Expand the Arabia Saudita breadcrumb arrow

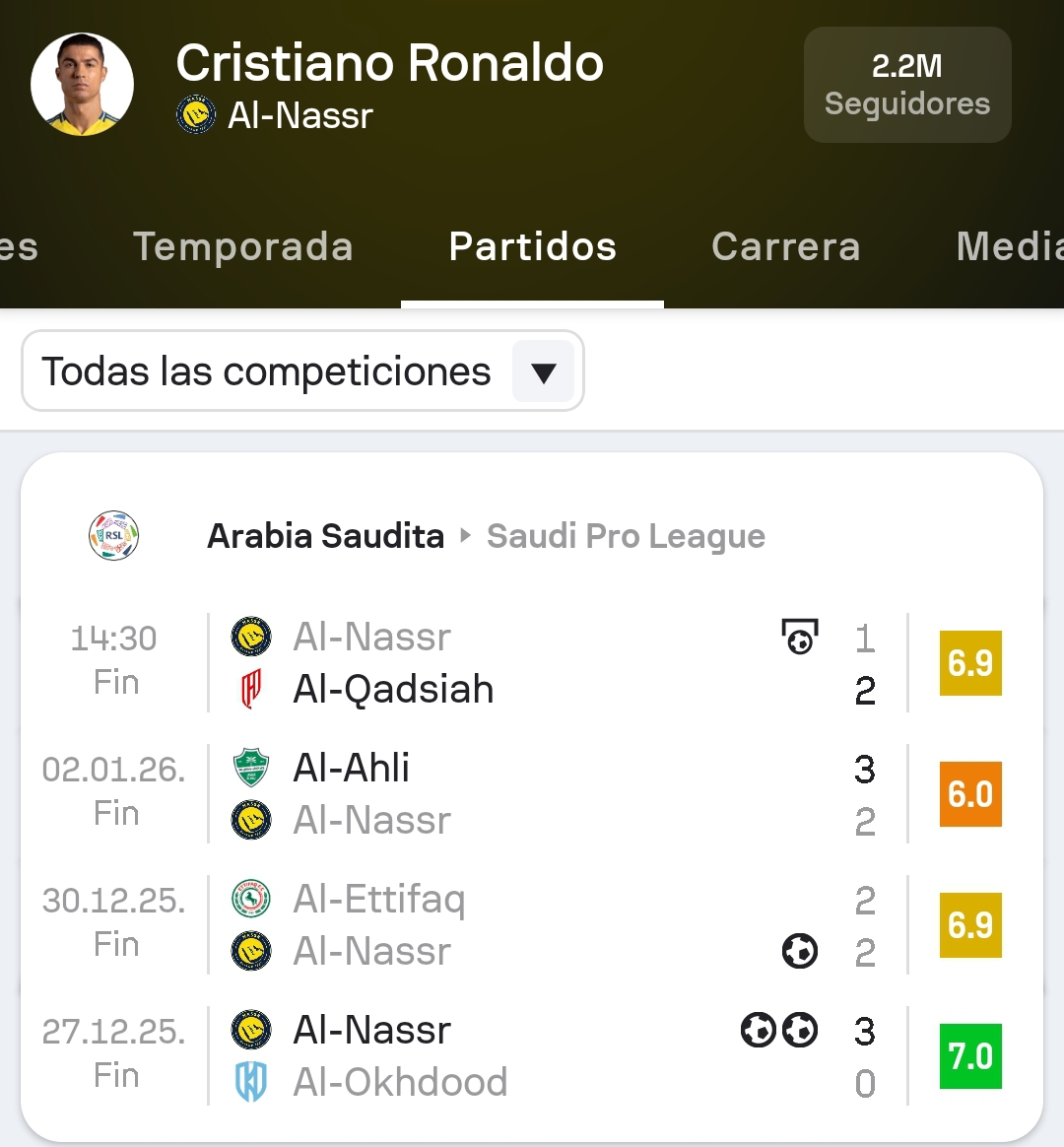pyautogui.click(x=466, y=536)
